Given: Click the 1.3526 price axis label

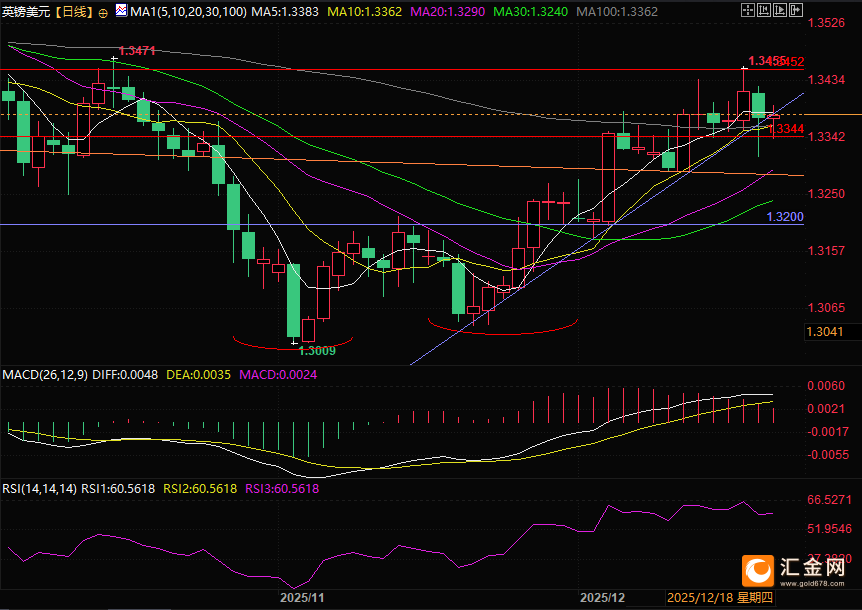Looking at the screenshot, I should [826, 23].
